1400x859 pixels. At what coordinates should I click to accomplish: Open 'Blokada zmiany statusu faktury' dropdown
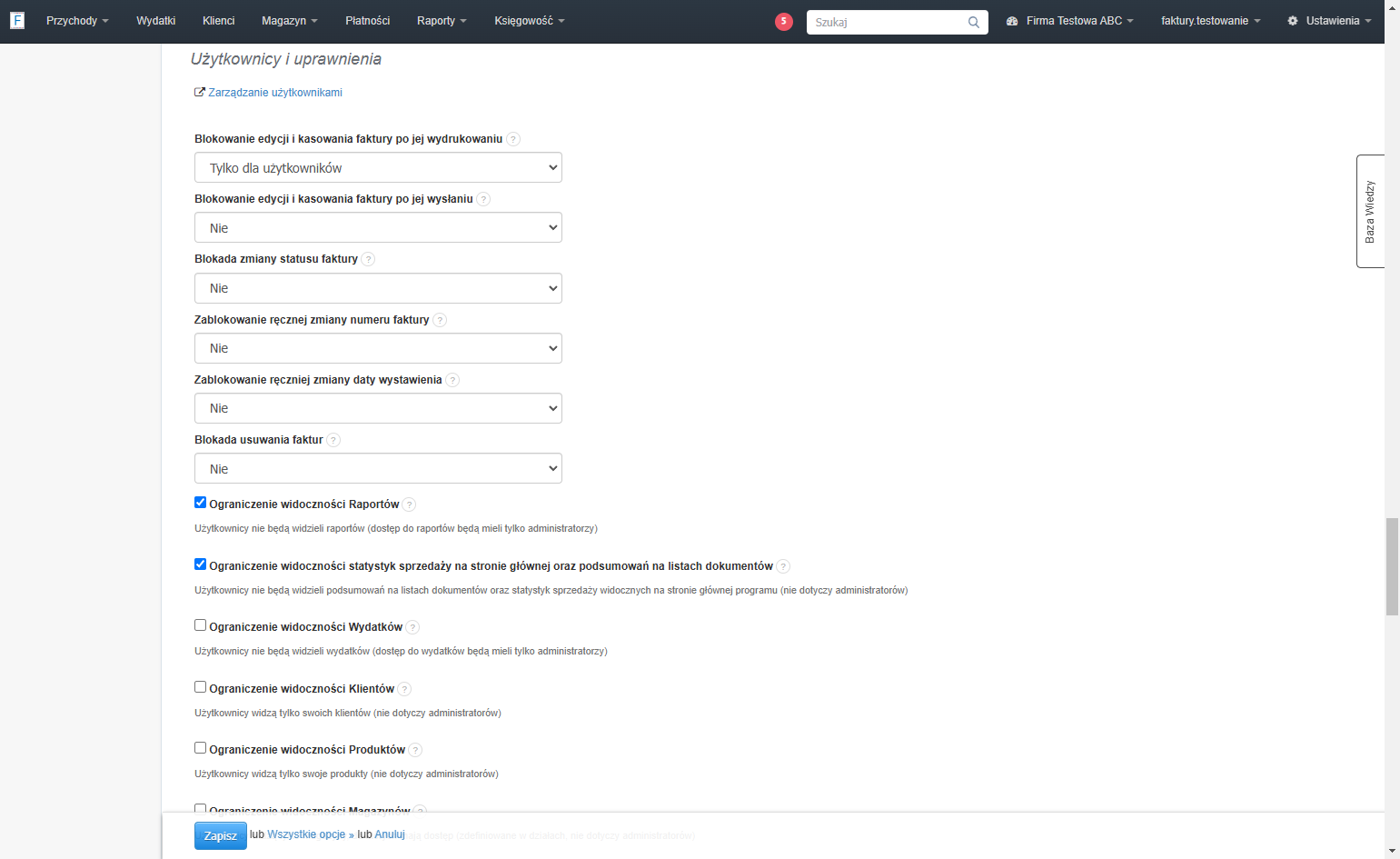(x=378, y=288)
